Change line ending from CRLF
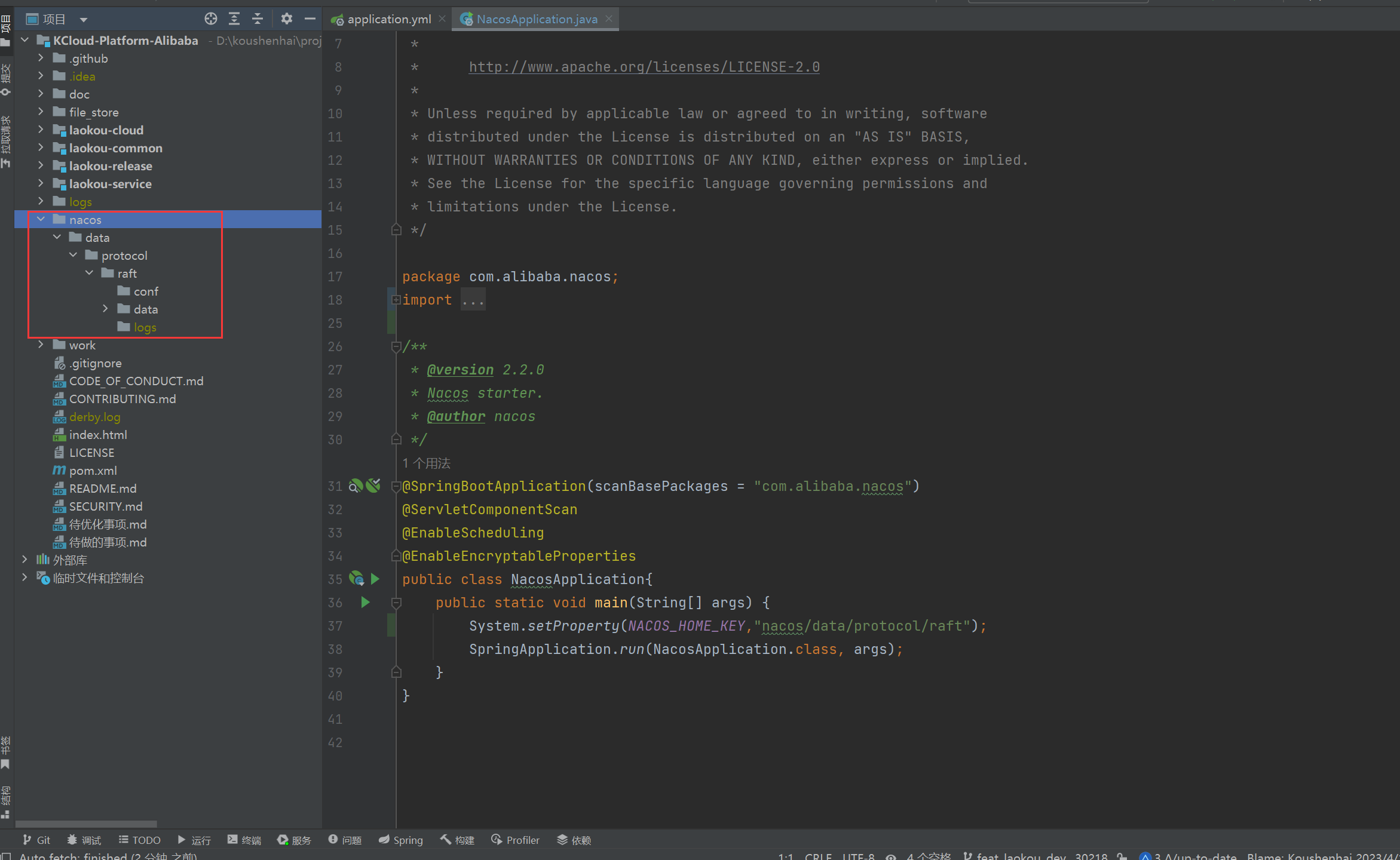The width and height of the screenshot is (1400, 860). [x=817, y=855]
